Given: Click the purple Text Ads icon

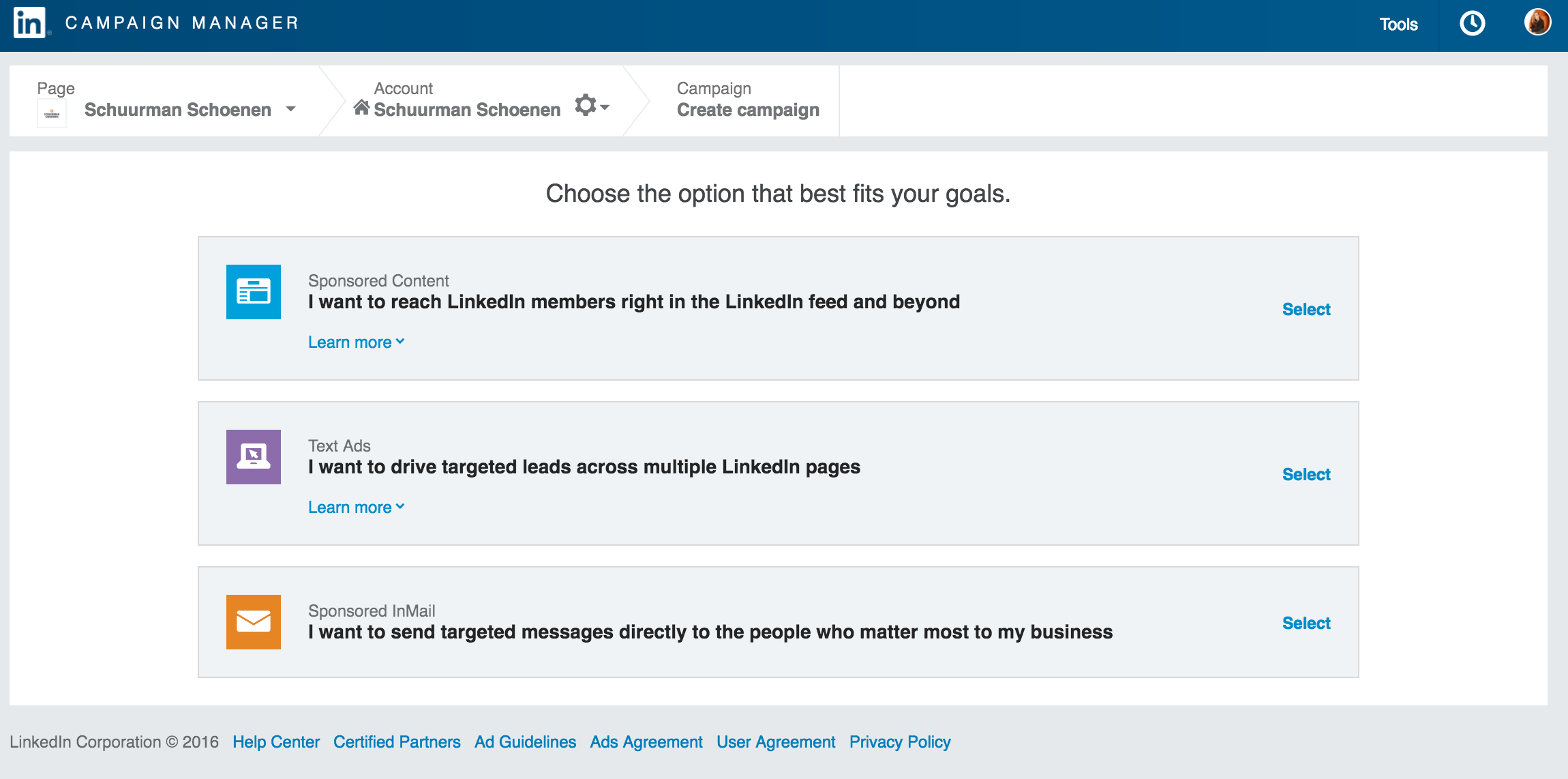Looking at the screenshot, I should tap(254, 457).
